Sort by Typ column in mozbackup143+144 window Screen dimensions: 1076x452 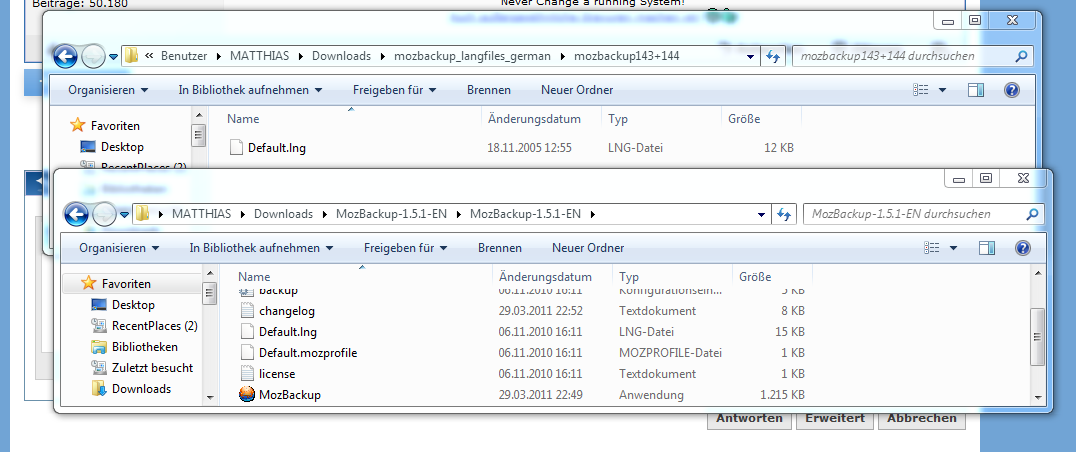tap(618, 119)
